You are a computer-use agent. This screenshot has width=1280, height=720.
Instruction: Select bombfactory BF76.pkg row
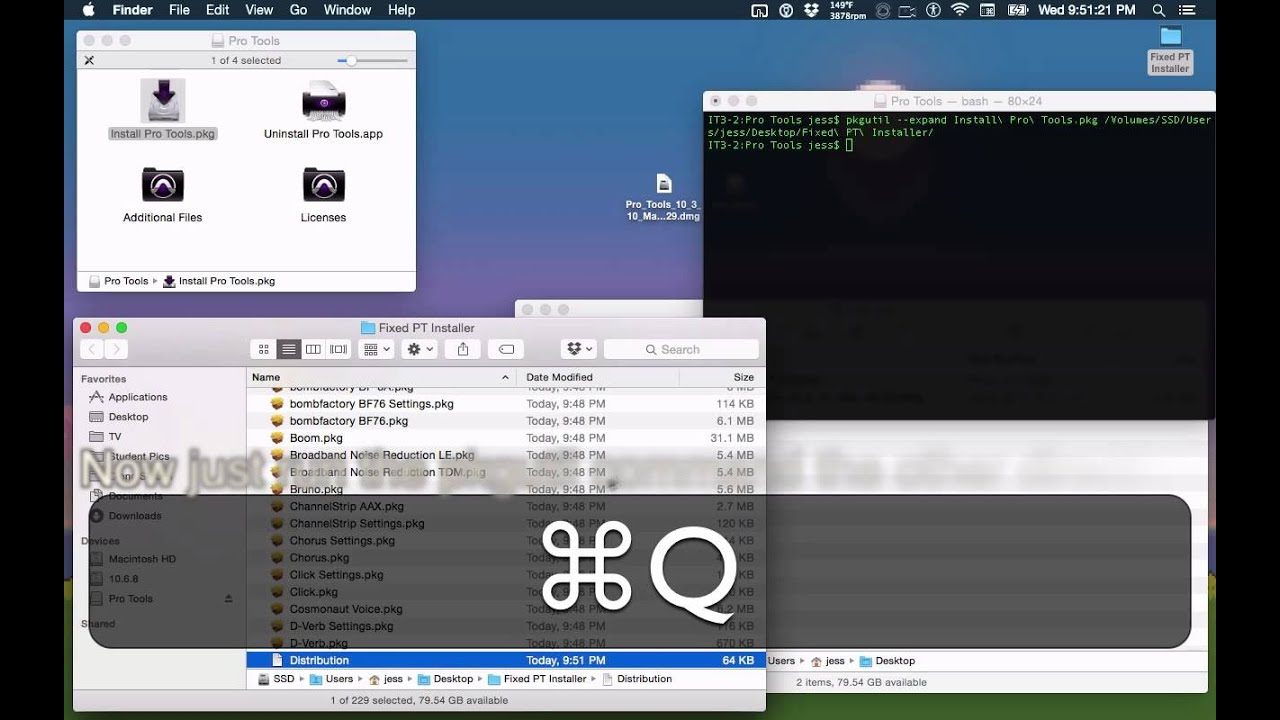click(x=506, y=421)
